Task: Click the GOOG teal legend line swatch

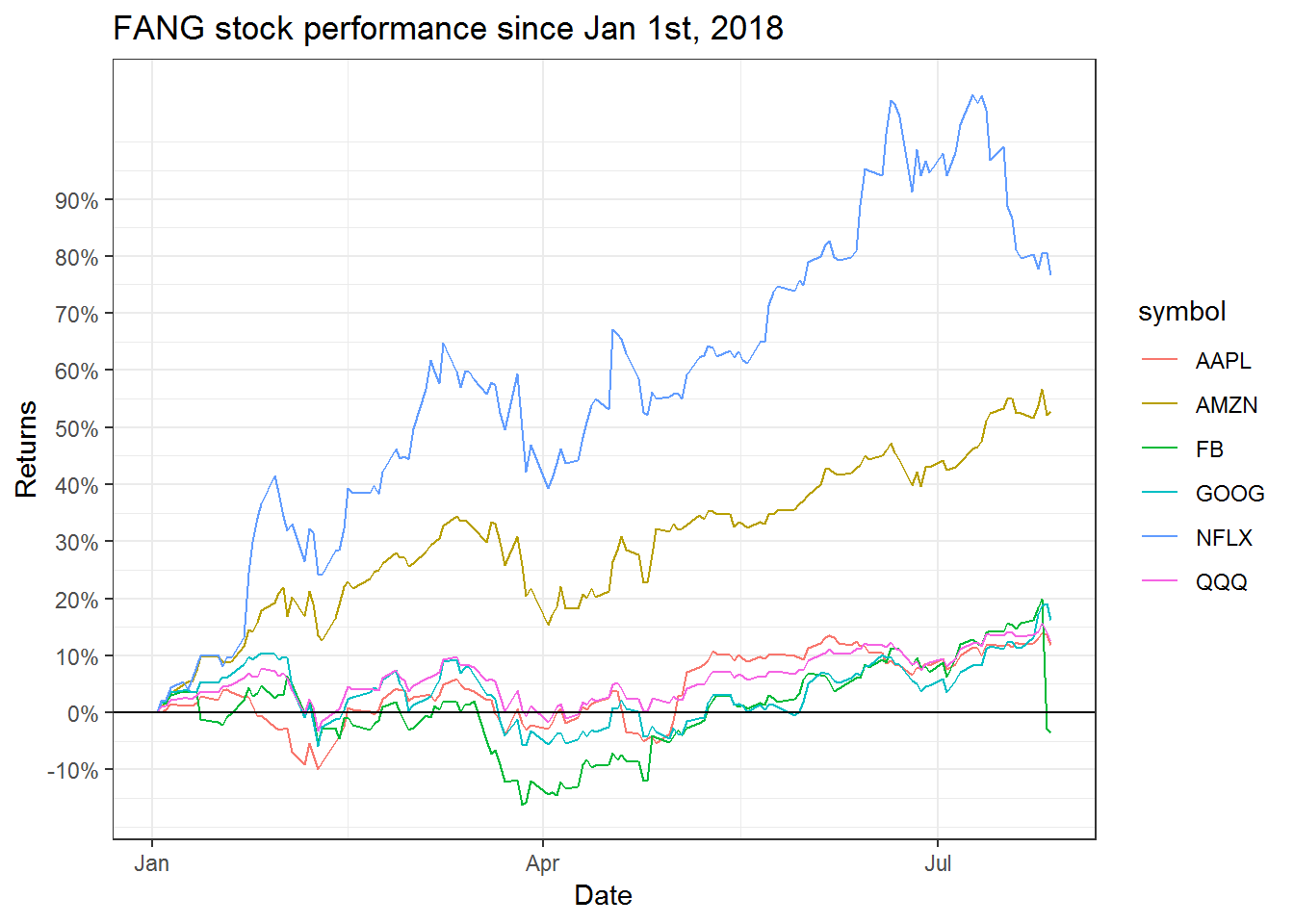Action: 1159,493
